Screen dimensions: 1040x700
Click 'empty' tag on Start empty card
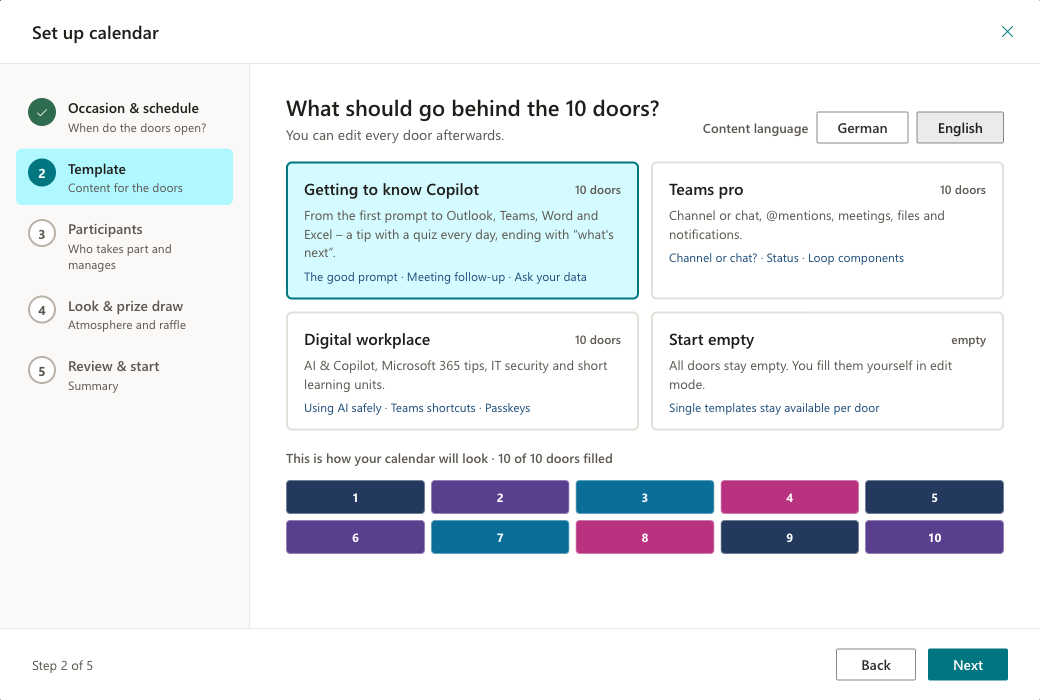(968, 340)
